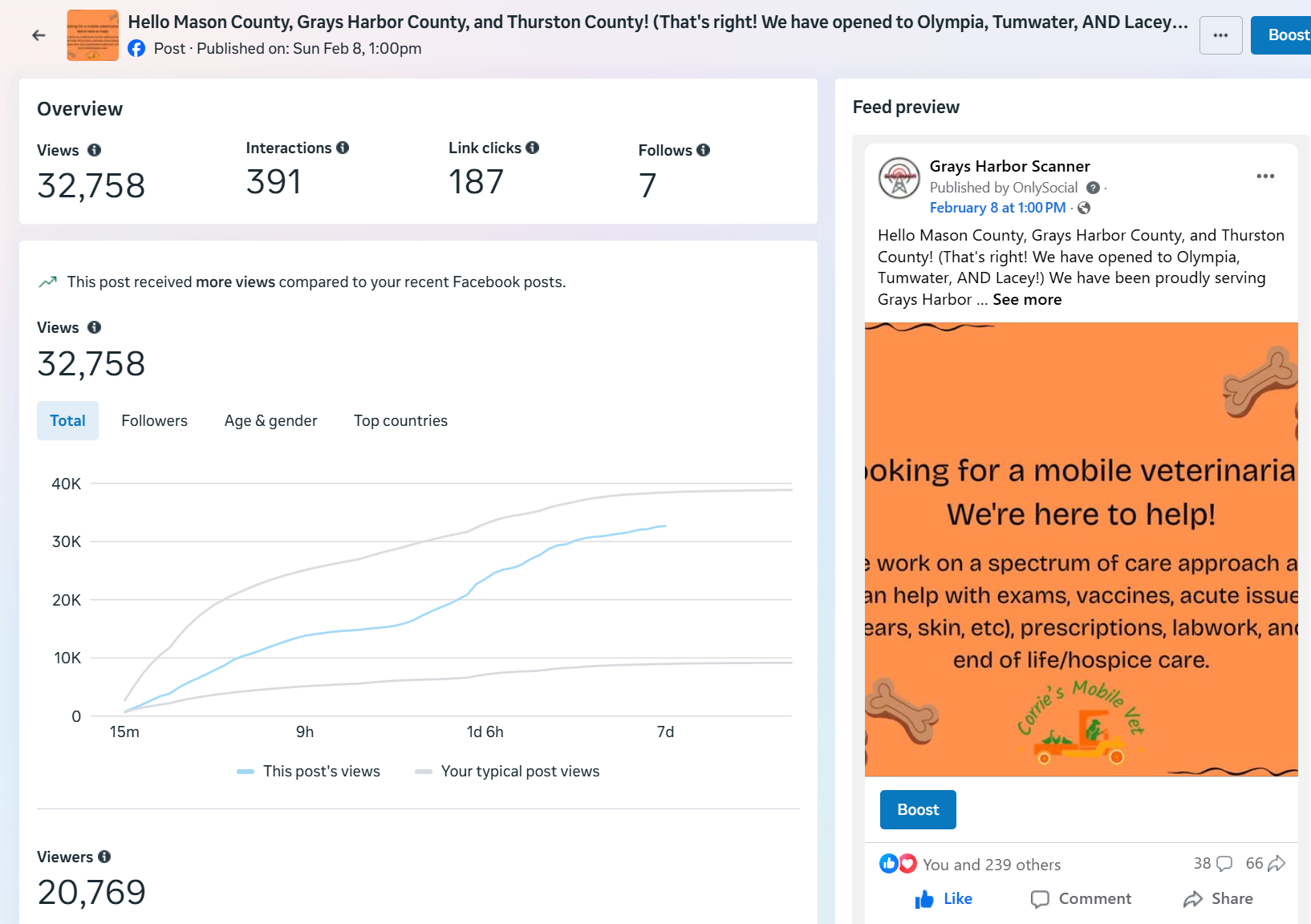The height and width of the screenshot is (924, 1311).
Task: Click the post thumbnail in the header
Action: 92,35
